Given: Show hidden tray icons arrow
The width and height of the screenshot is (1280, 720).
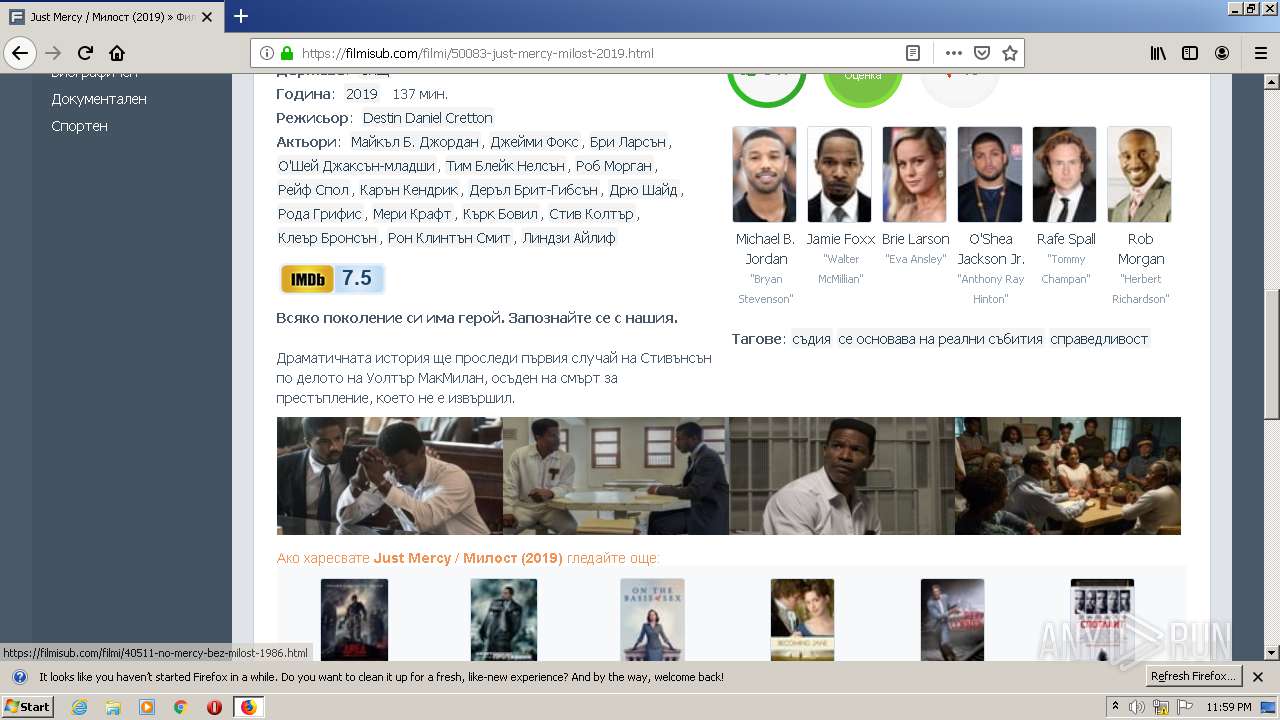Looking at the screenshot, I should click(1115, 707).
